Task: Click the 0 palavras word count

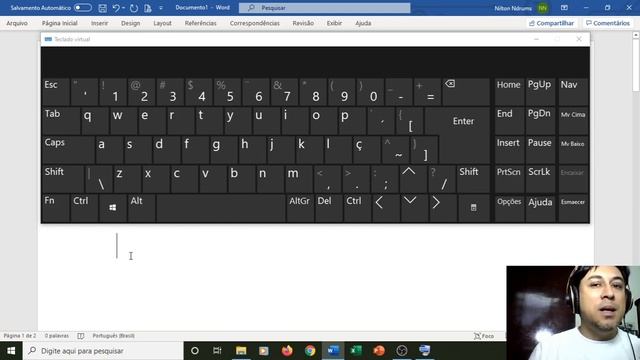Action: (57, 336)
